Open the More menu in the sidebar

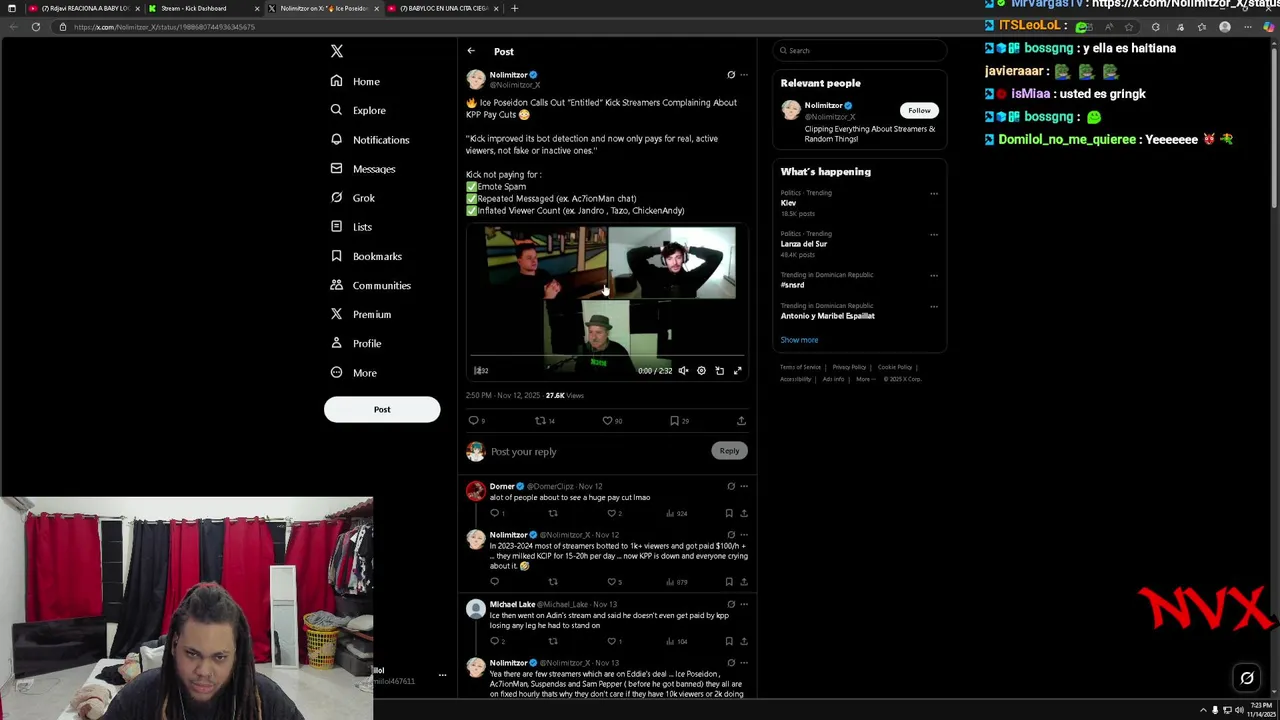(354, 373)
